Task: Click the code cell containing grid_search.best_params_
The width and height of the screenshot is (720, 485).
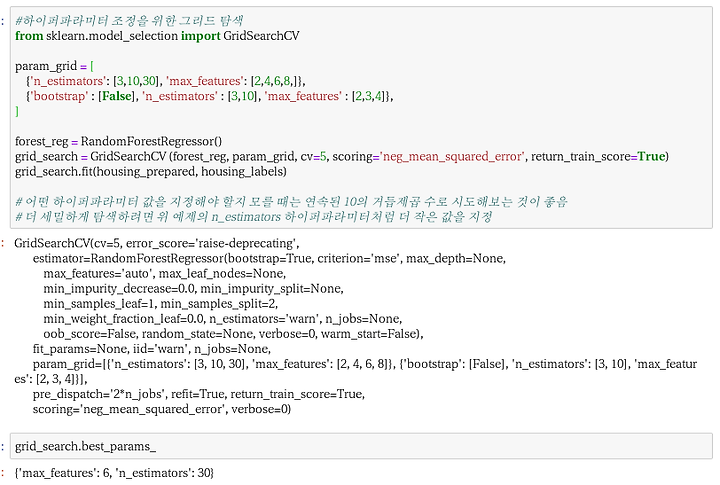Action: click(361, 446)
